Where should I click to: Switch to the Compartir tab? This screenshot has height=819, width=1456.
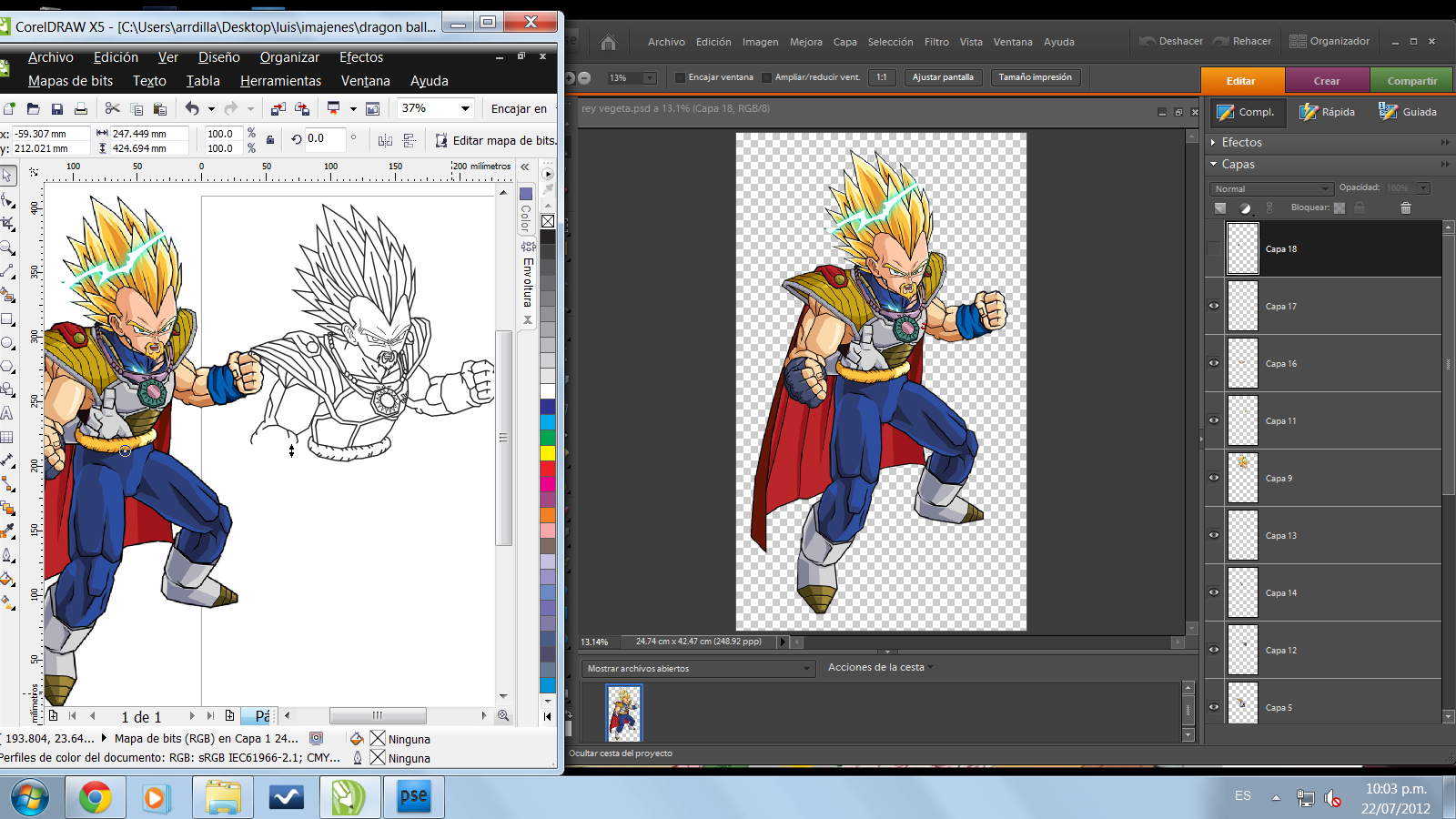tap(1412, 81)
